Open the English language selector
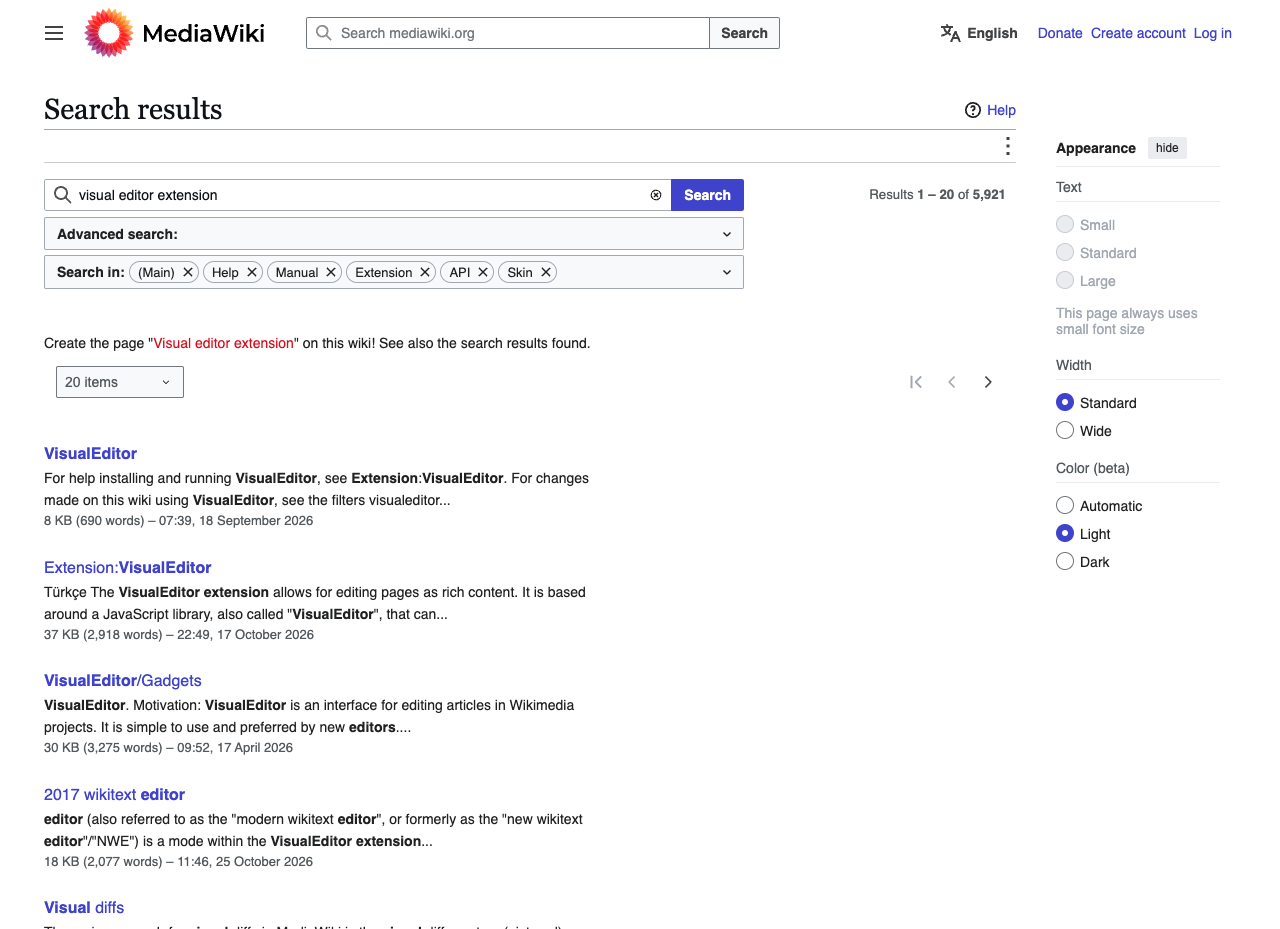Screen dimensions: 1280x929 point(979,33)
